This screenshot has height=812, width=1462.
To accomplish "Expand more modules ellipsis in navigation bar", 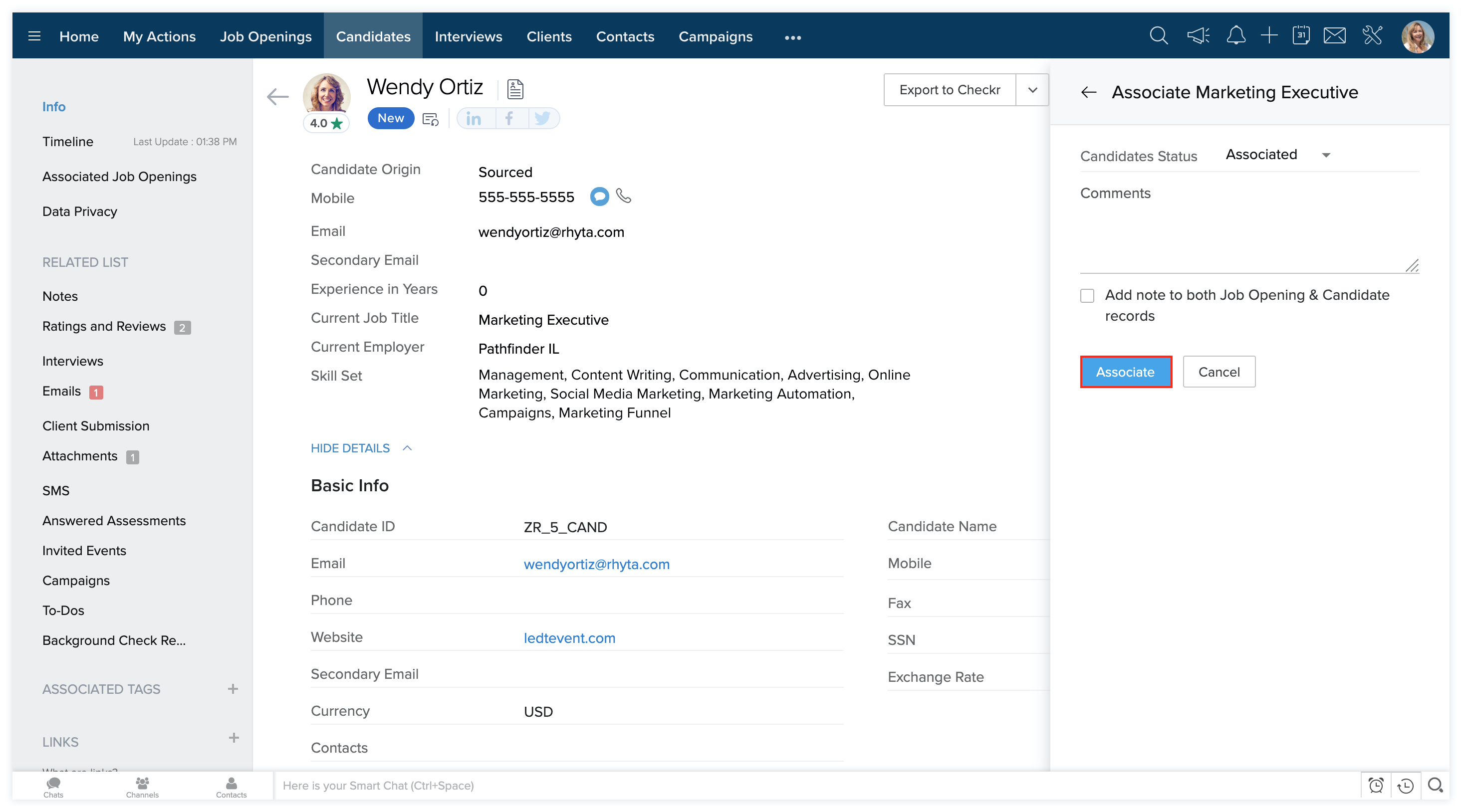I will [792, 37].
